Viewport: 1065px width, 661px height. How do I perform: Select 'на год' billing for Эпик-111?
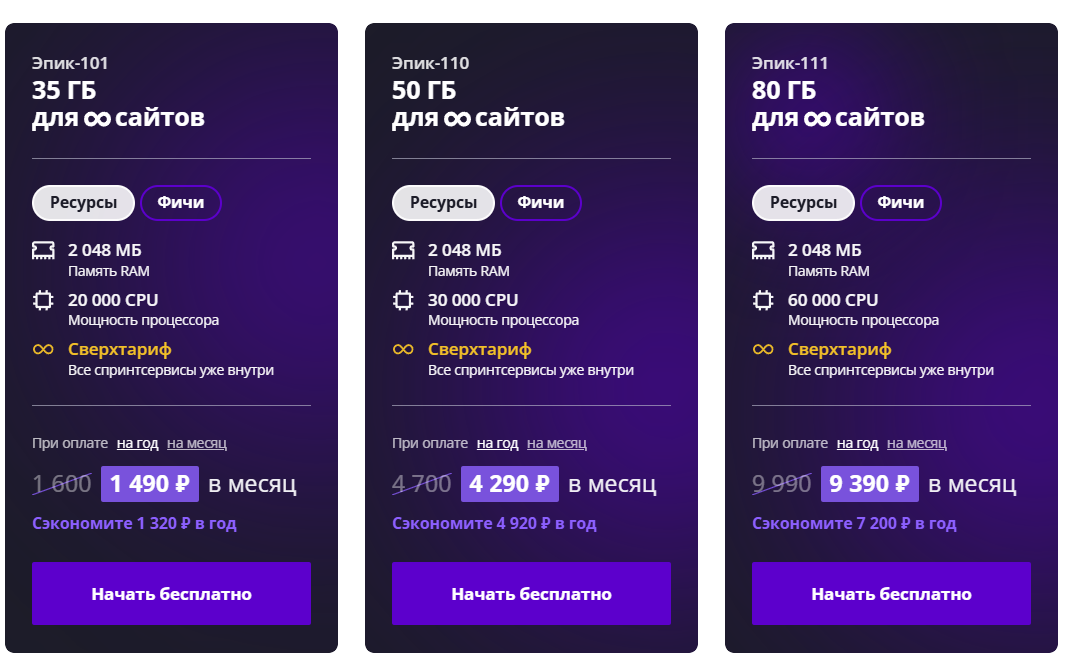point(857,443)
